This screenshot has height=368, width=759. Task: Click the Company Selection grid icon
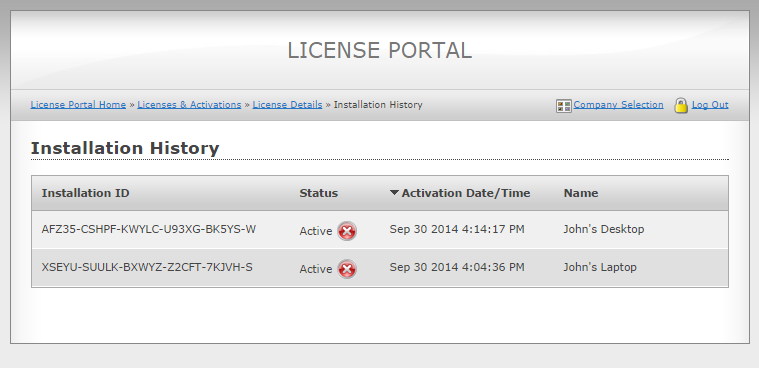click(x=563, y=106)
